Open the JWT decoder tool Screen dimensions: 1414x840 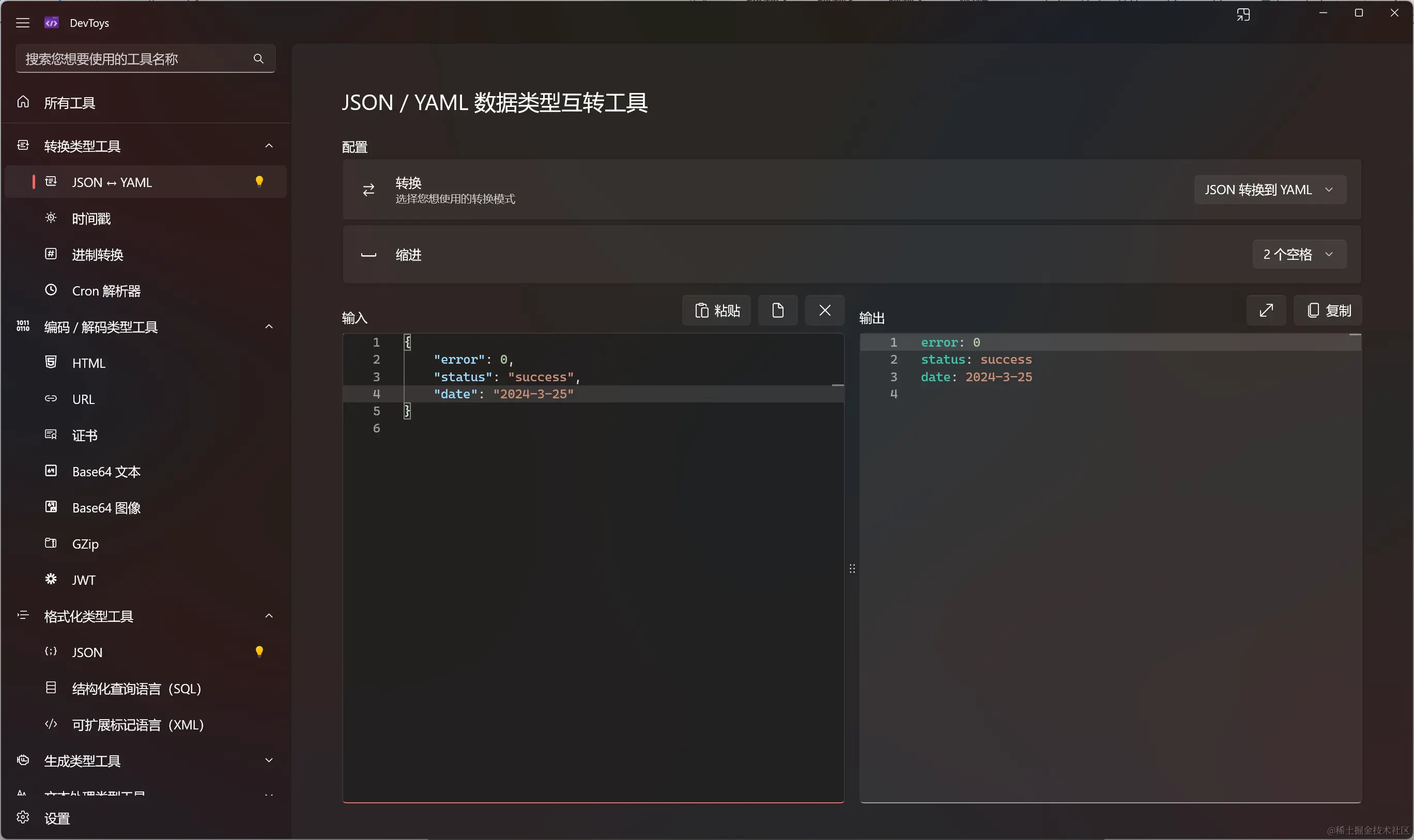click(x=146, y=580)
